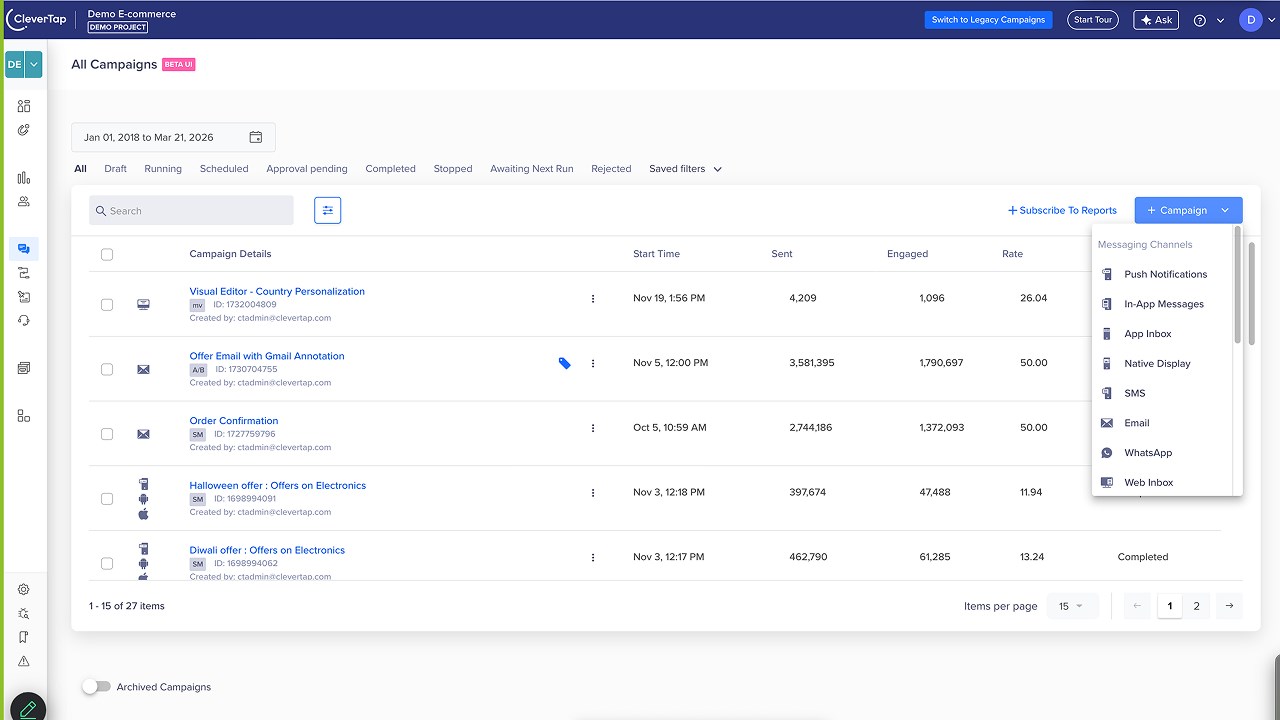Switch to the Completed tab
Screen dimensions: 1280x720
point(390,169)
